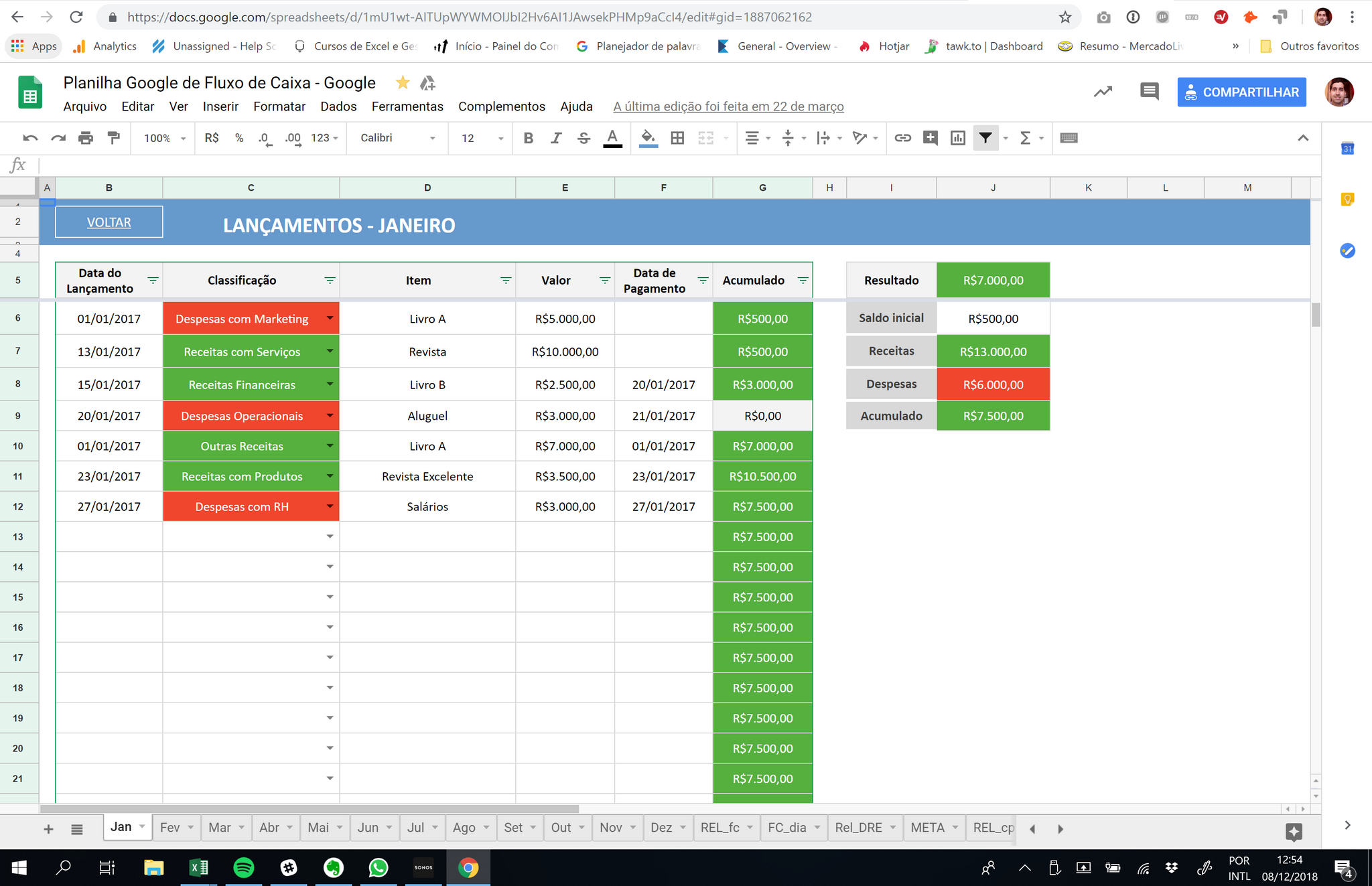Open the text color picker
1372x886 pixels.
click(612, 138)
